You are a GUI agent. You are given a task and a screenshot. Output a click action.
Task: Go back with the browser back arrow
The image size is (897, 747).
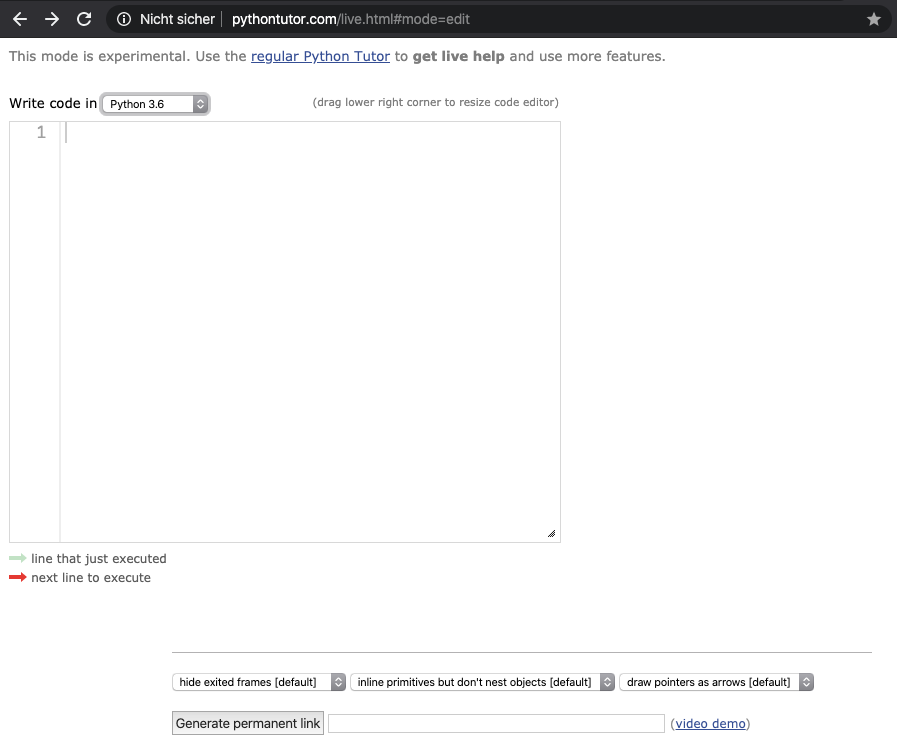[20, 19]
